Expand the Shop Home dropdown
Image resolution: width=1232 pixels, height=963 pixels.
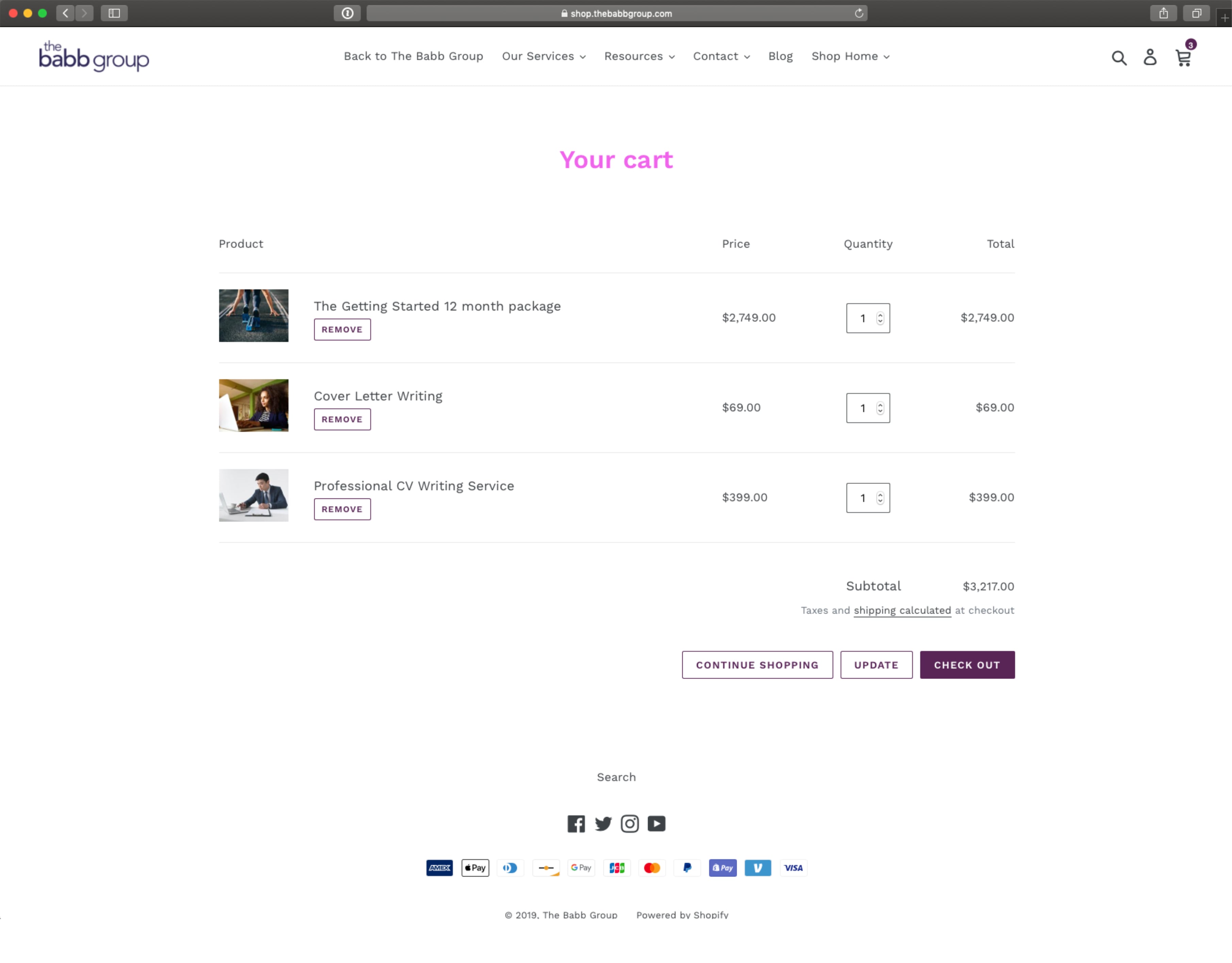850,56
